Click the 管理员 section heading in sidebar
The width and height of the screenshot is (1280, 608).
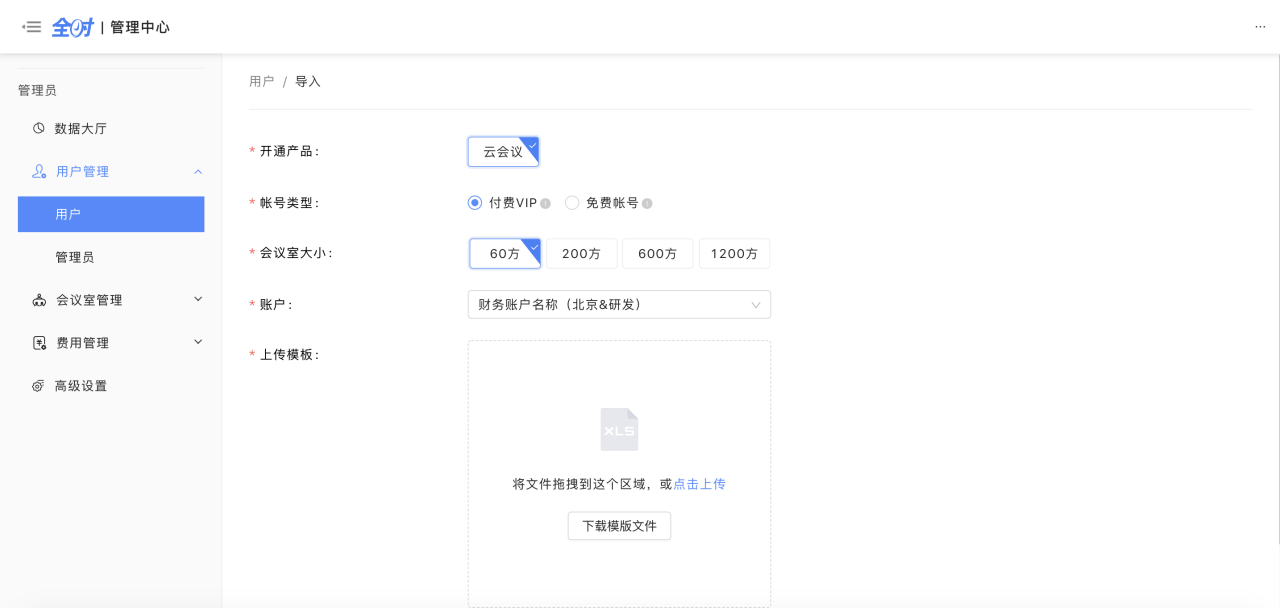(37, 90)
